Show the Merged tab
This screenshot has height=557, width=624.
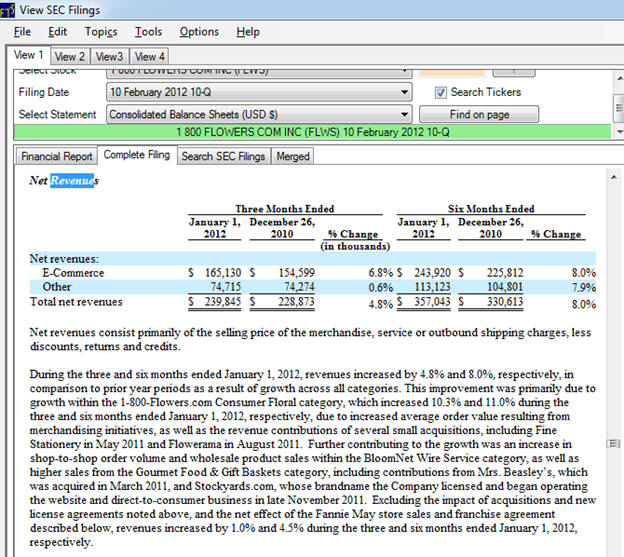tap(292, 156)
